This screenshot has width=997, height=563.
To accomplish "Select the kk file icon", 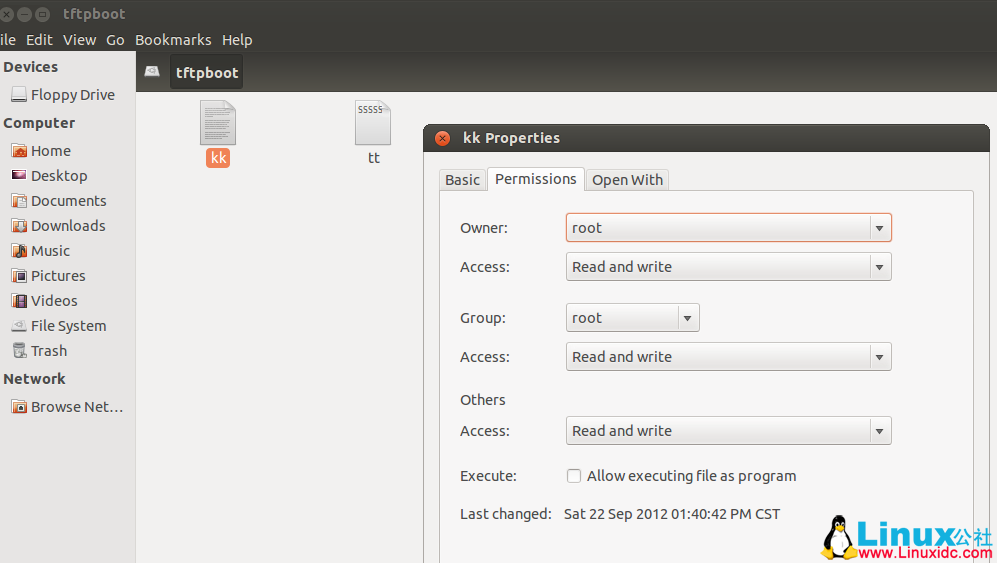I will (218, 123).
